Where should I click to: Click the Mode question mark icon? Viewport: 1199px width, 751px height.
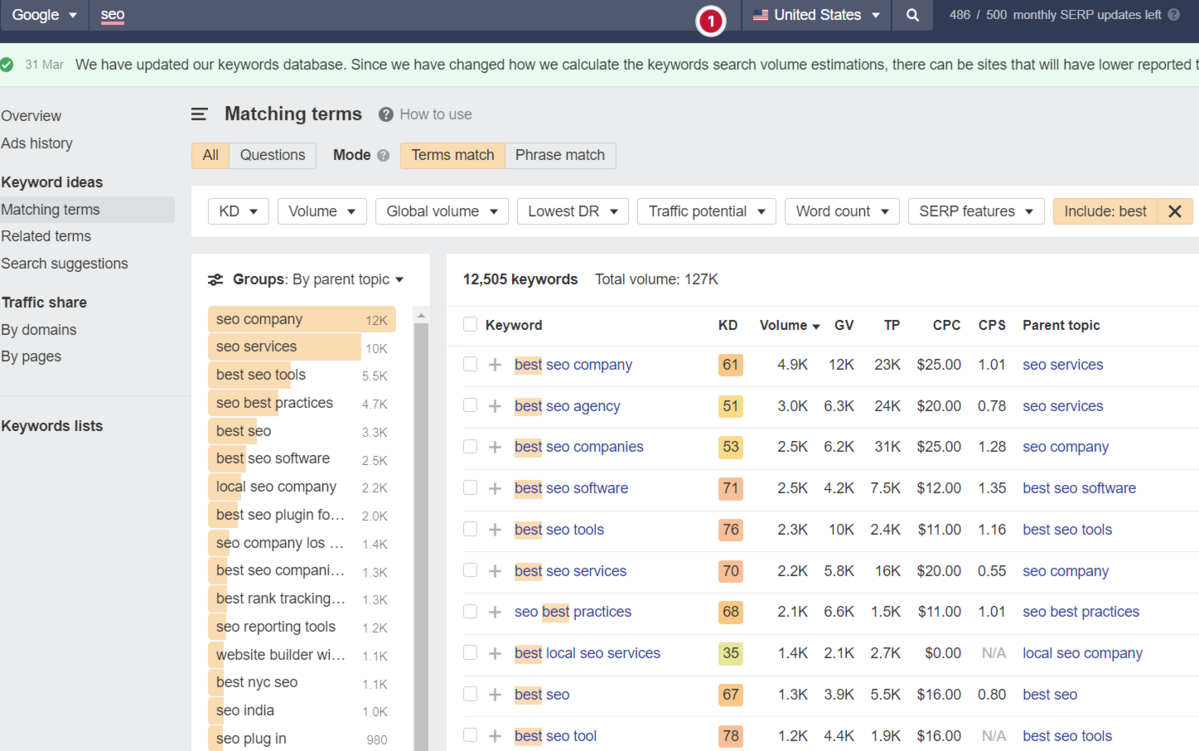click(x=382, y=155)
